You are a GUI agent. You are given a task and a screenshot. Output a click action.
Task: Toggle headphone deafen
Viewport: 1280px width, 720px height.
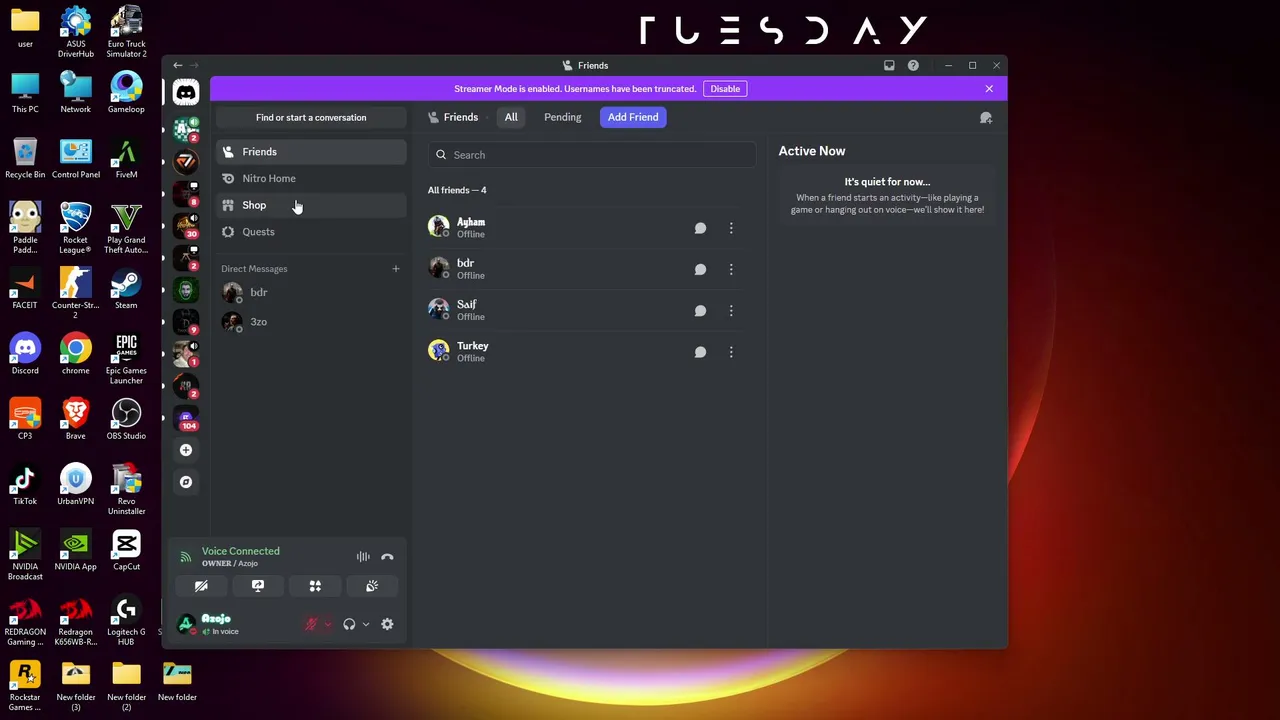pyautogui.click(x=349, y=625)
